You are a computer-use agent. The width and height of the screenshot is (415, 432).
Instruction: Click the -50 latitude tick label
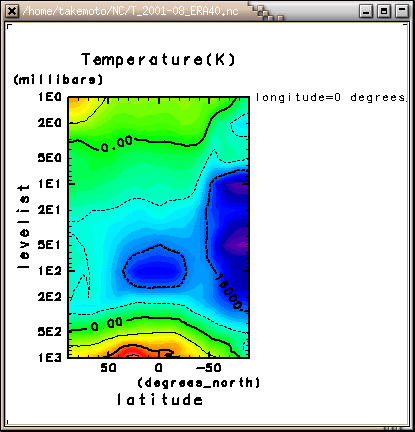(x=209, y=368)
